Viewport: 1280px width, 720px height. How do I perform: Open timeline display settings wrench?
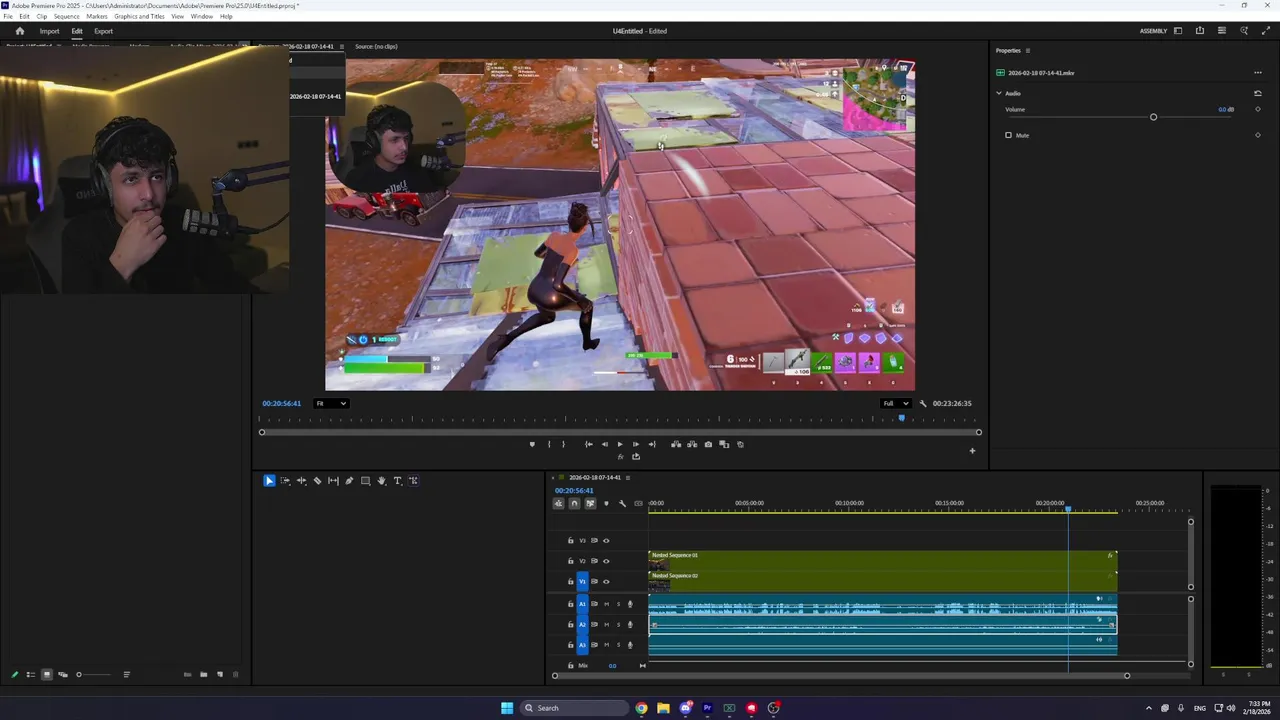tap(622, 503)
